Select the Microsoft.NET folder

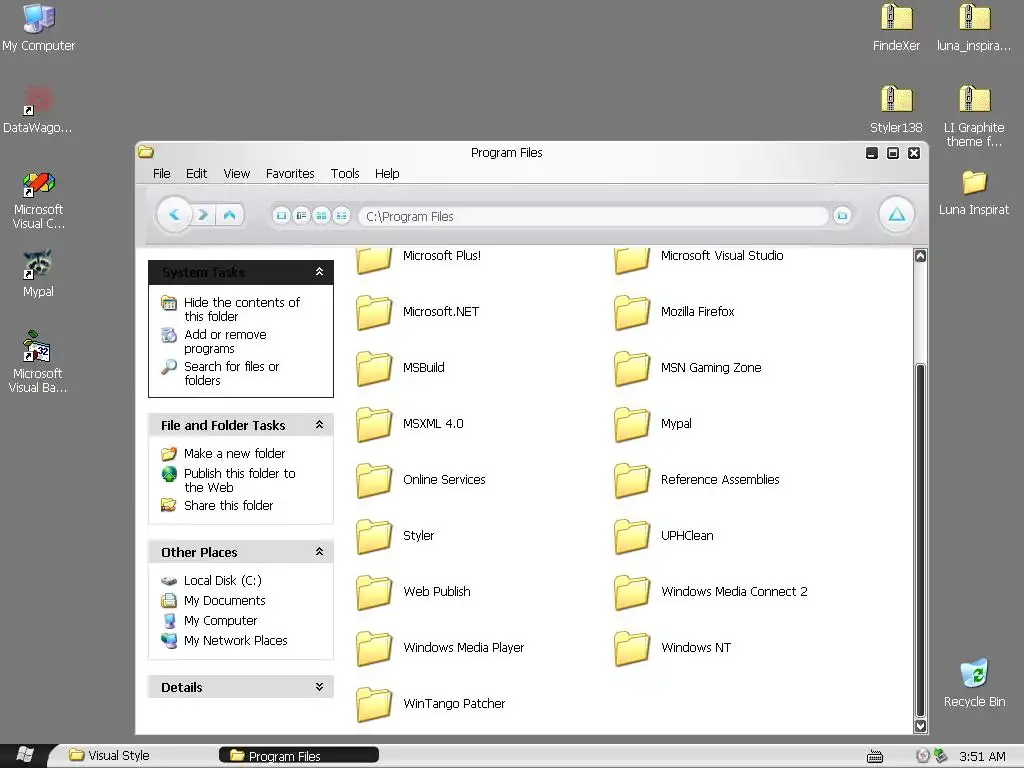418,312
